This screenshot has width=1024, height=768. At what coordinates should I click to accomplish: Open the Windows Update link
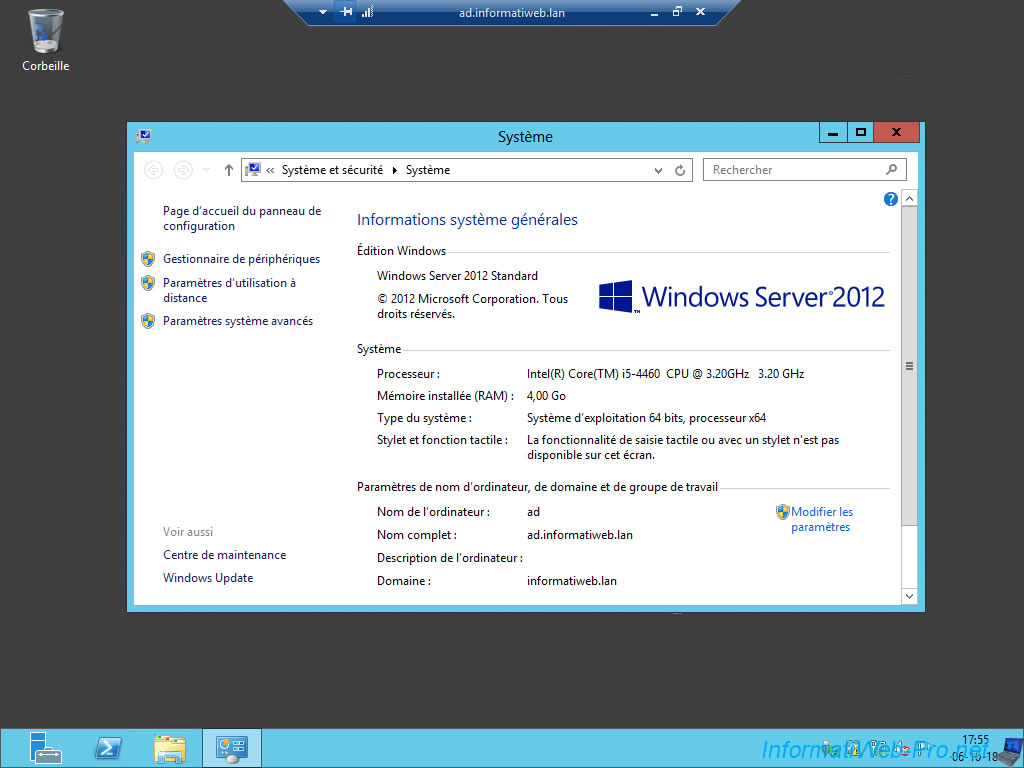click(208, 577)
